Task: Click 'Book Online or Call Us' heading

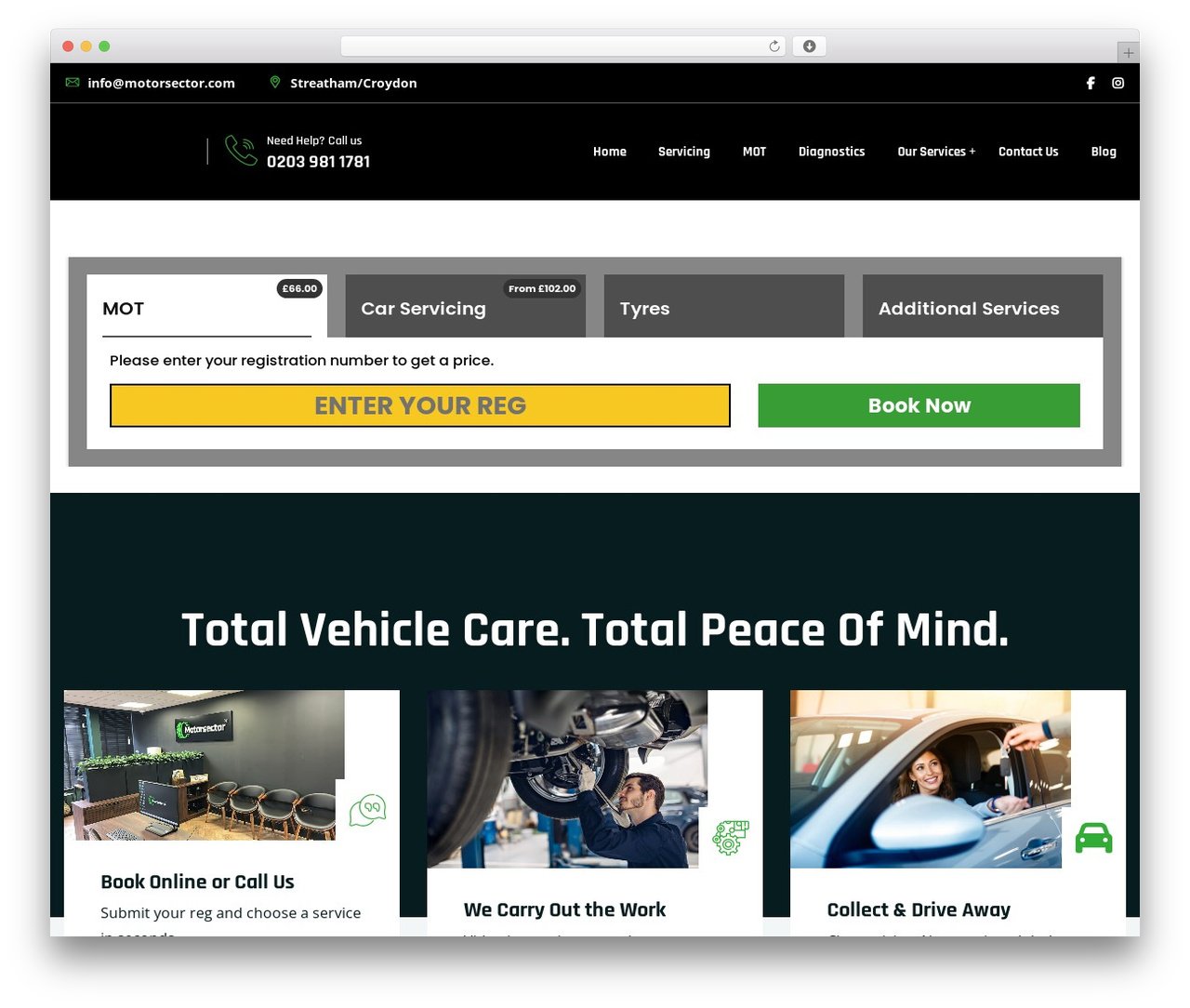Action: [x=197, y=882]
